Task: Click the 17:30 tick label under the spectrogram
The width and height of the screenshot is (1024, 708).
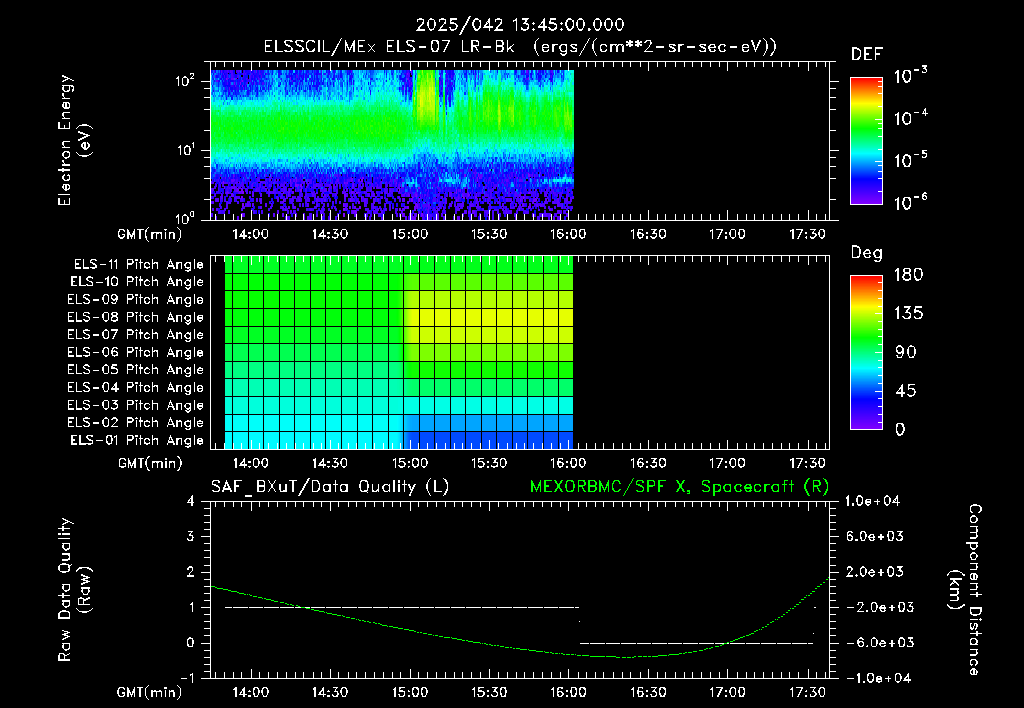Action: click(807, 234)
